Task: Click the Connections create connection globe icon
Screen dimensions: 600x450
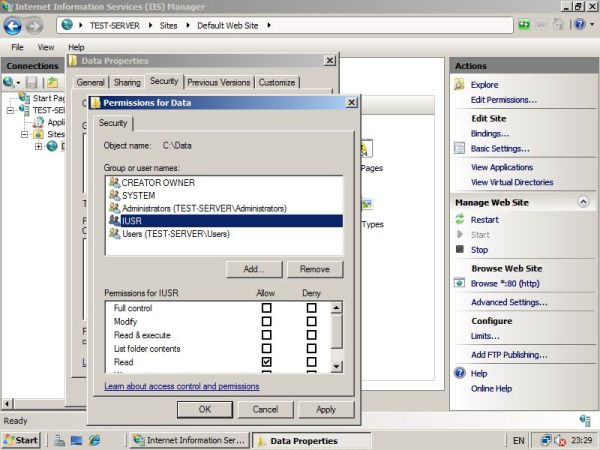Action: pos(8,82)
